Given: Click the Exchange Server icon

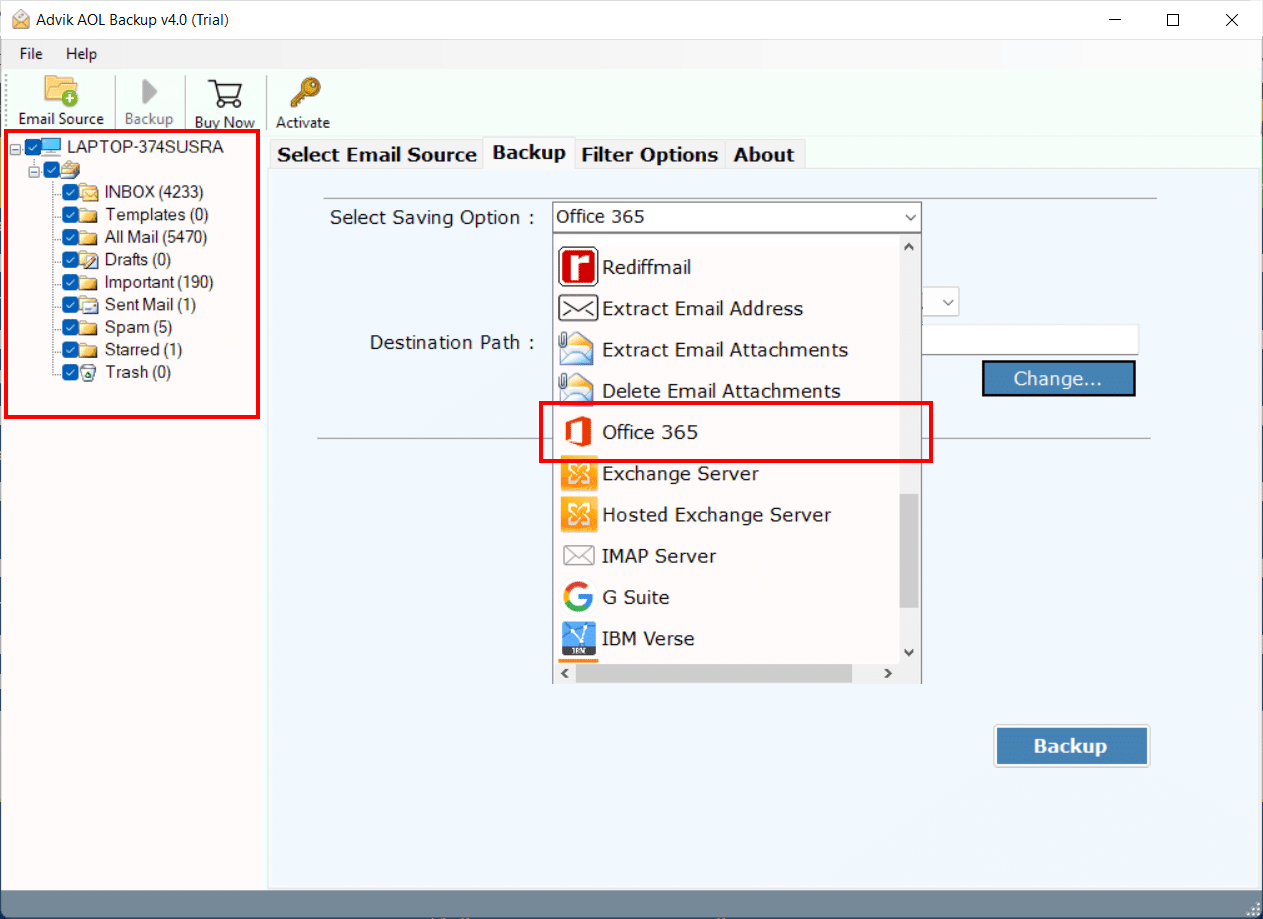Looking at the screenshot, I should point(578,473).
